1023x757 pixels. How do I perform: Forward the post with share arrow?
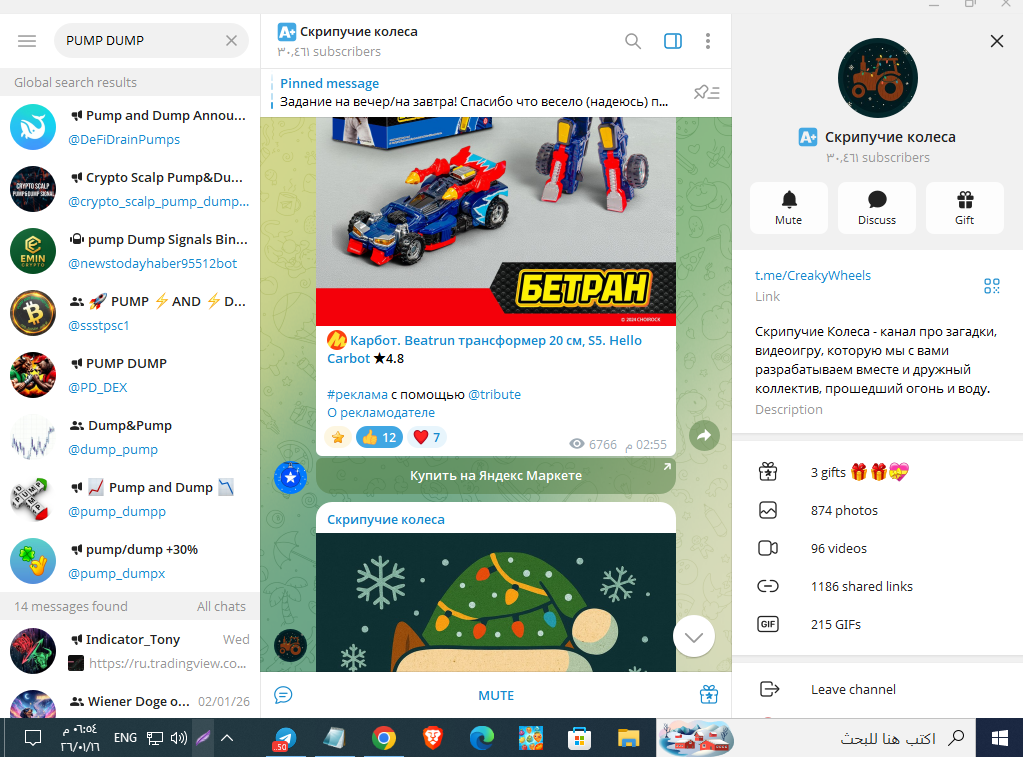[704, 435]
